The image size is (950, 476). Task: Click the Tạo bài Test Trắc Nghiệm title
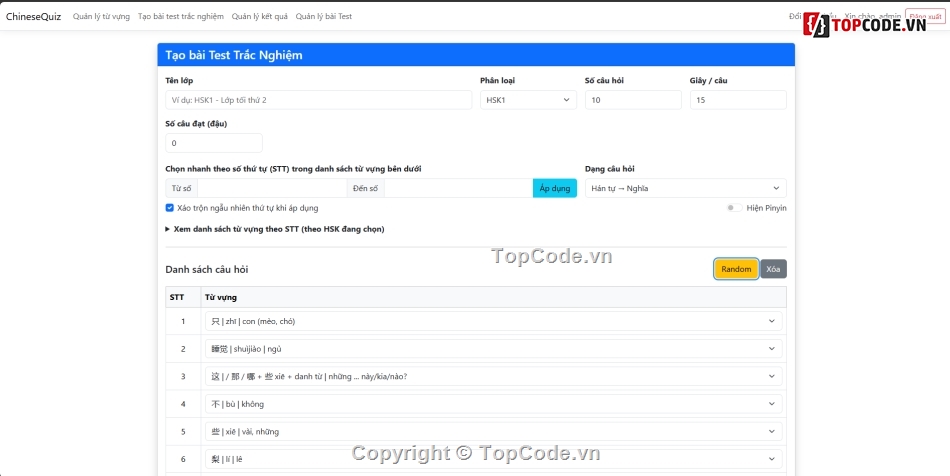tap(234, 55)
